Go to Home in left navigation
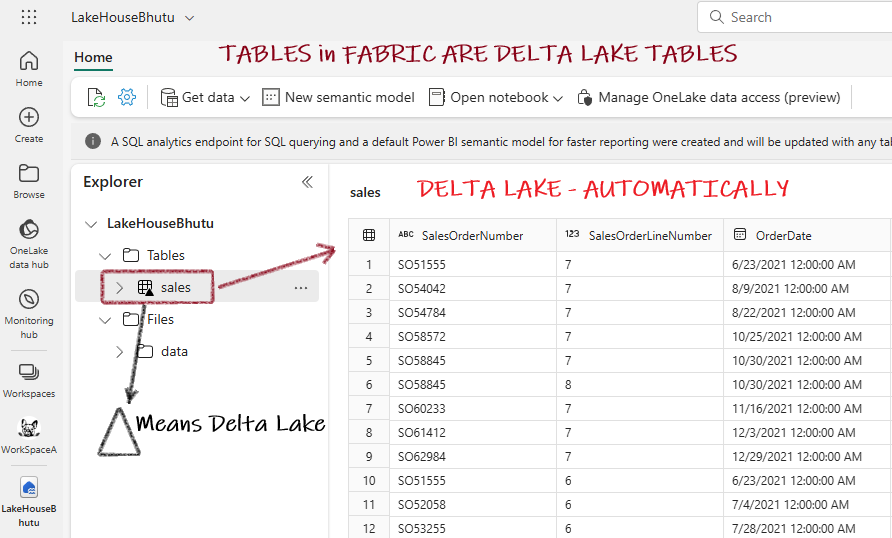The image size is (892, 538). (x=29, y=69)
